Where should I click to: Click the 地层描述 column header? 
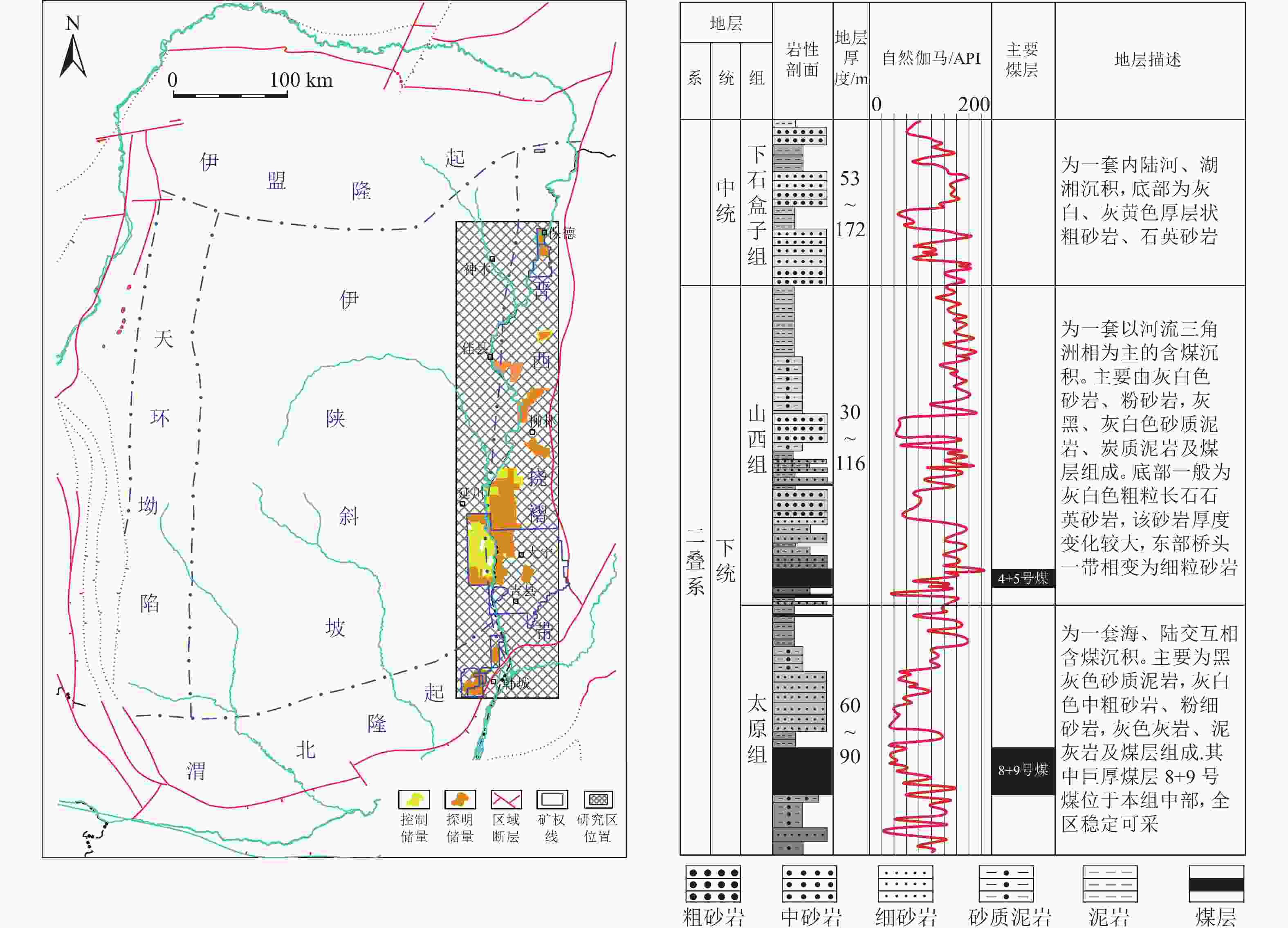1148,60
